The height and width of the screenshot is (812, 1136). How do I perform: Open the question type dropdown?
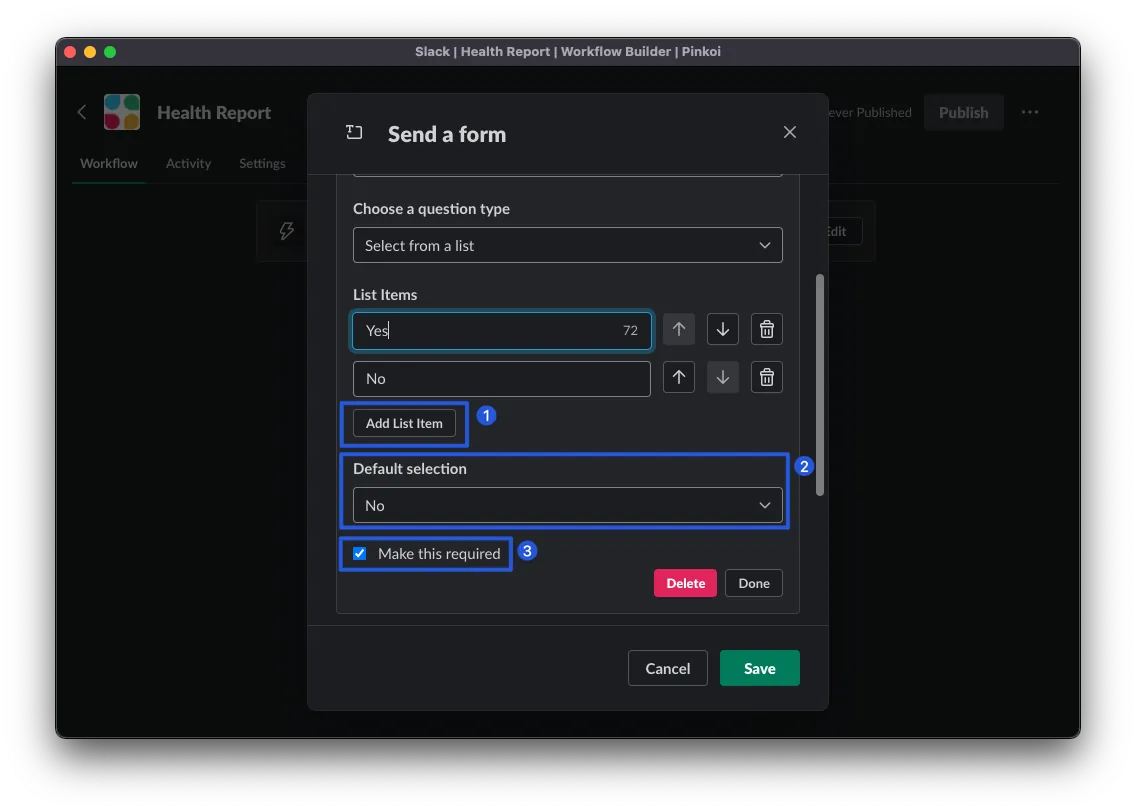pyautogui.click(x=567, y=245)
